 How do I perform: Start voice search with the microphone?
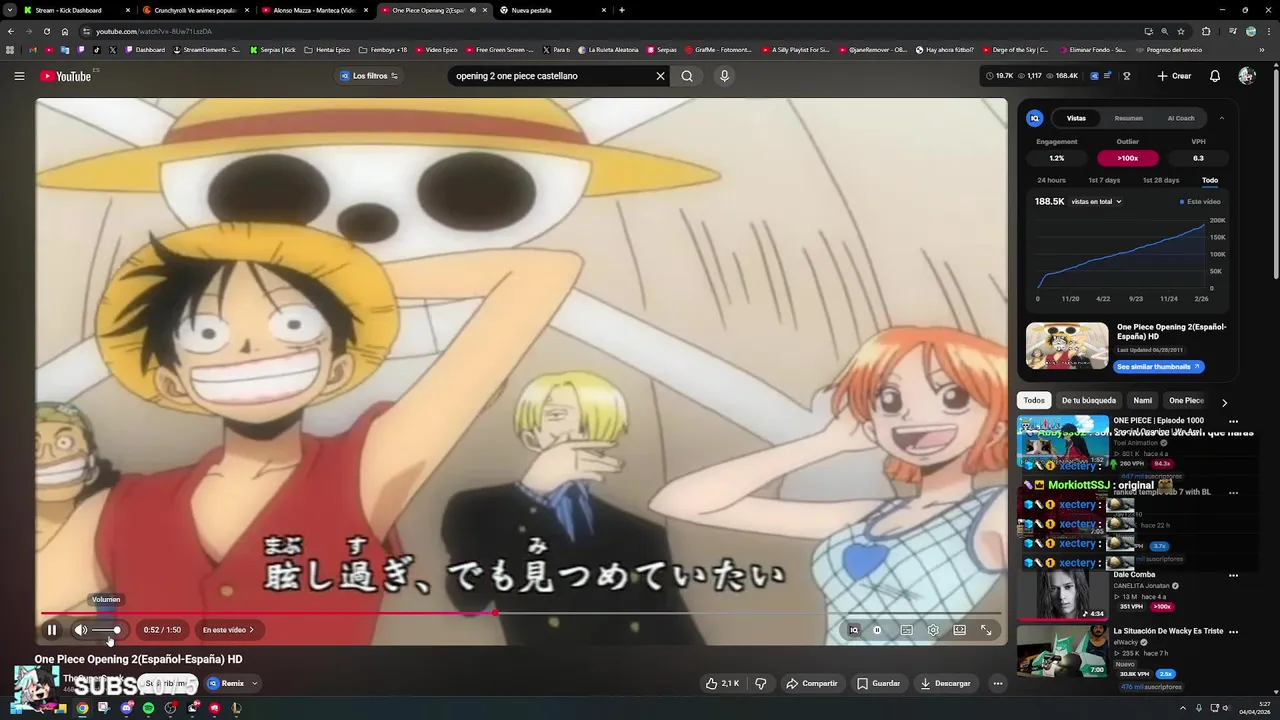click(725, 76)
